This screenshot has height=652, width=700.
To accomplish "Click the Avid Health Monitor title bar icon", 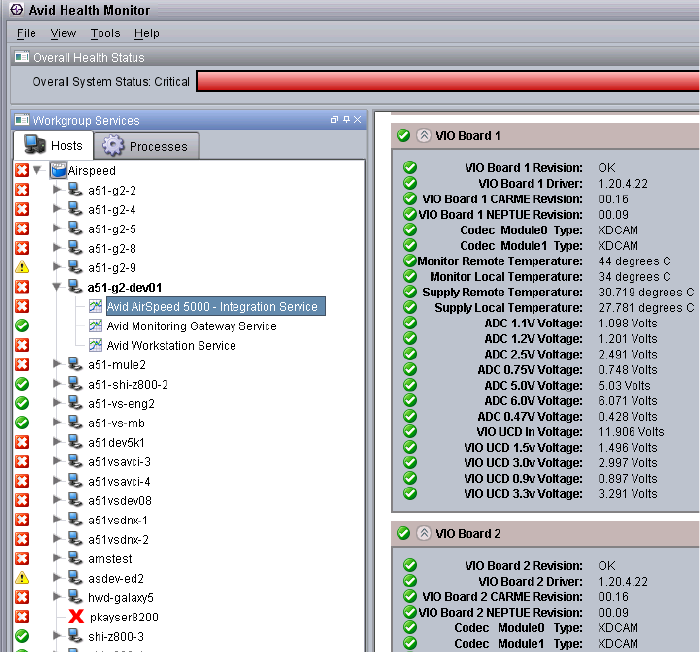I will tap(17, 10).
